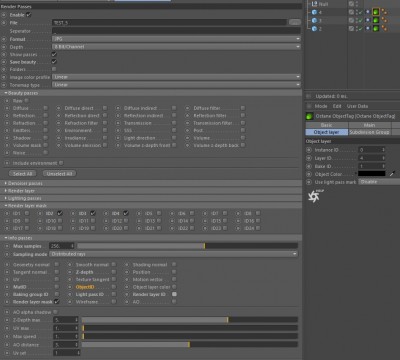Click the Unselect All button
The height and width of the screenshot is (360, 400).
point(59,174)
